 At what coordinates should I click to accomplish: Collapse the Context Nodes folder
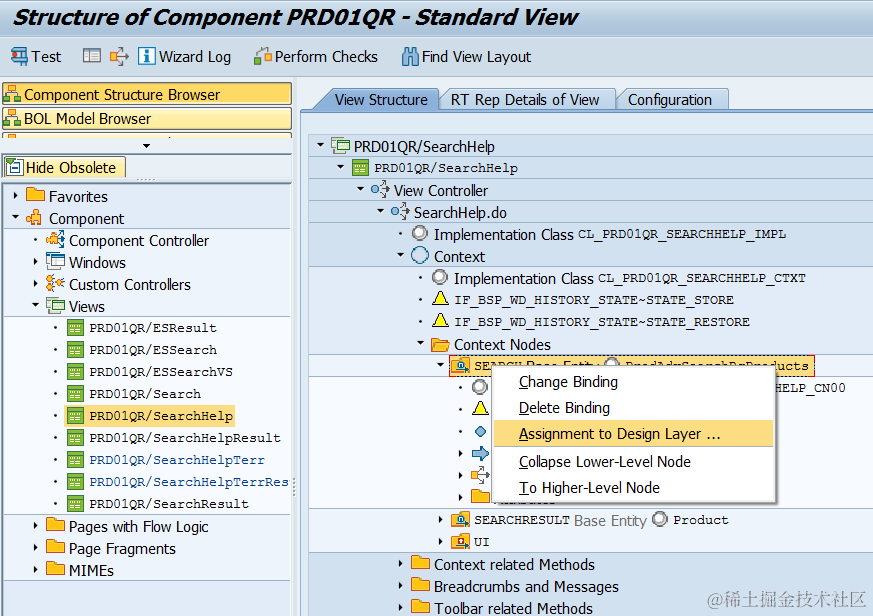421,343
